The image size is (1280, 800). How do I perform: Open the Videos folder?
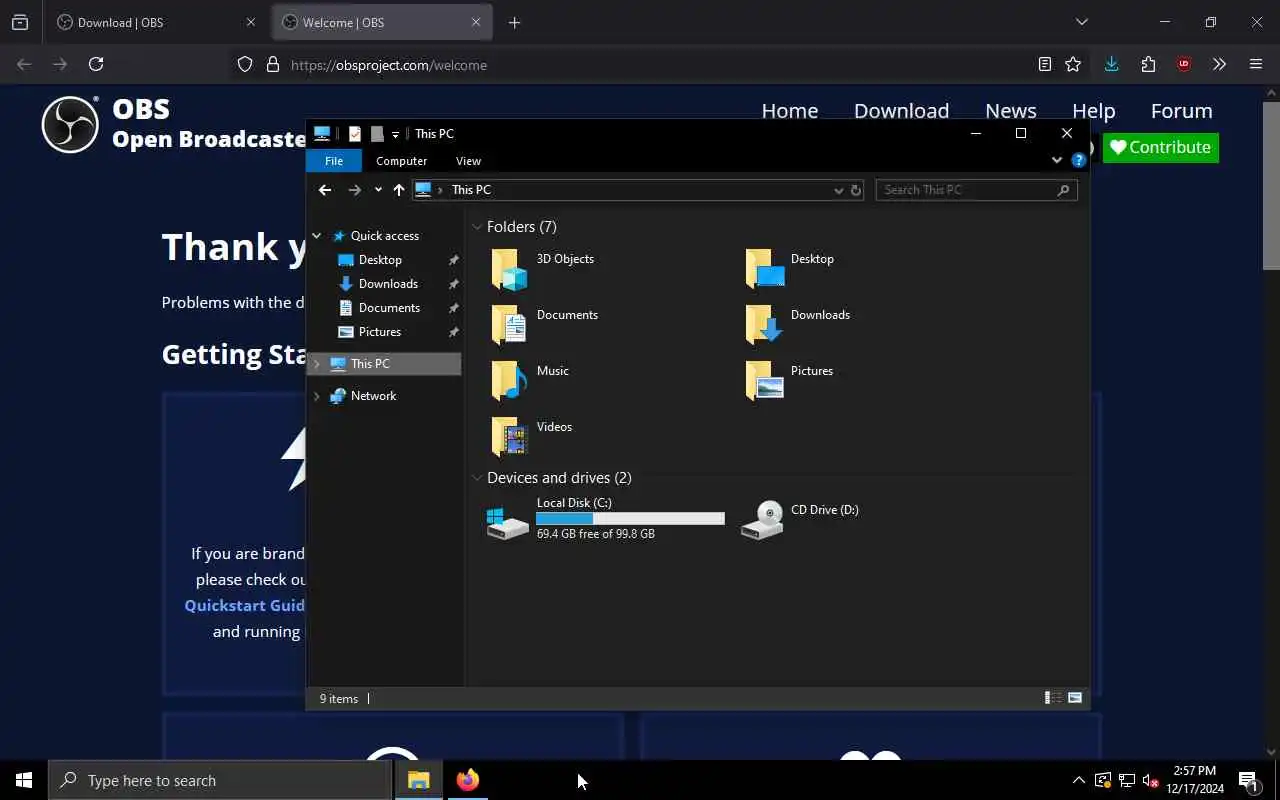532,438
